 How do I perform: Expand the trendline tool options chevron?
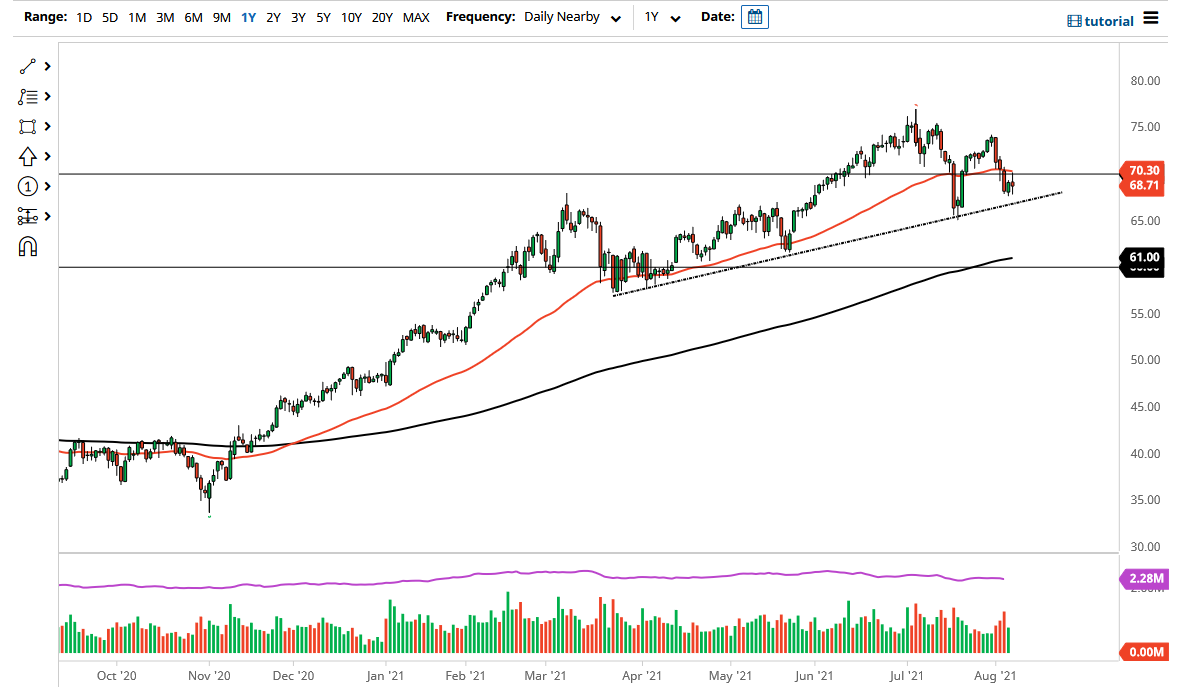click(x=45, y=66)
